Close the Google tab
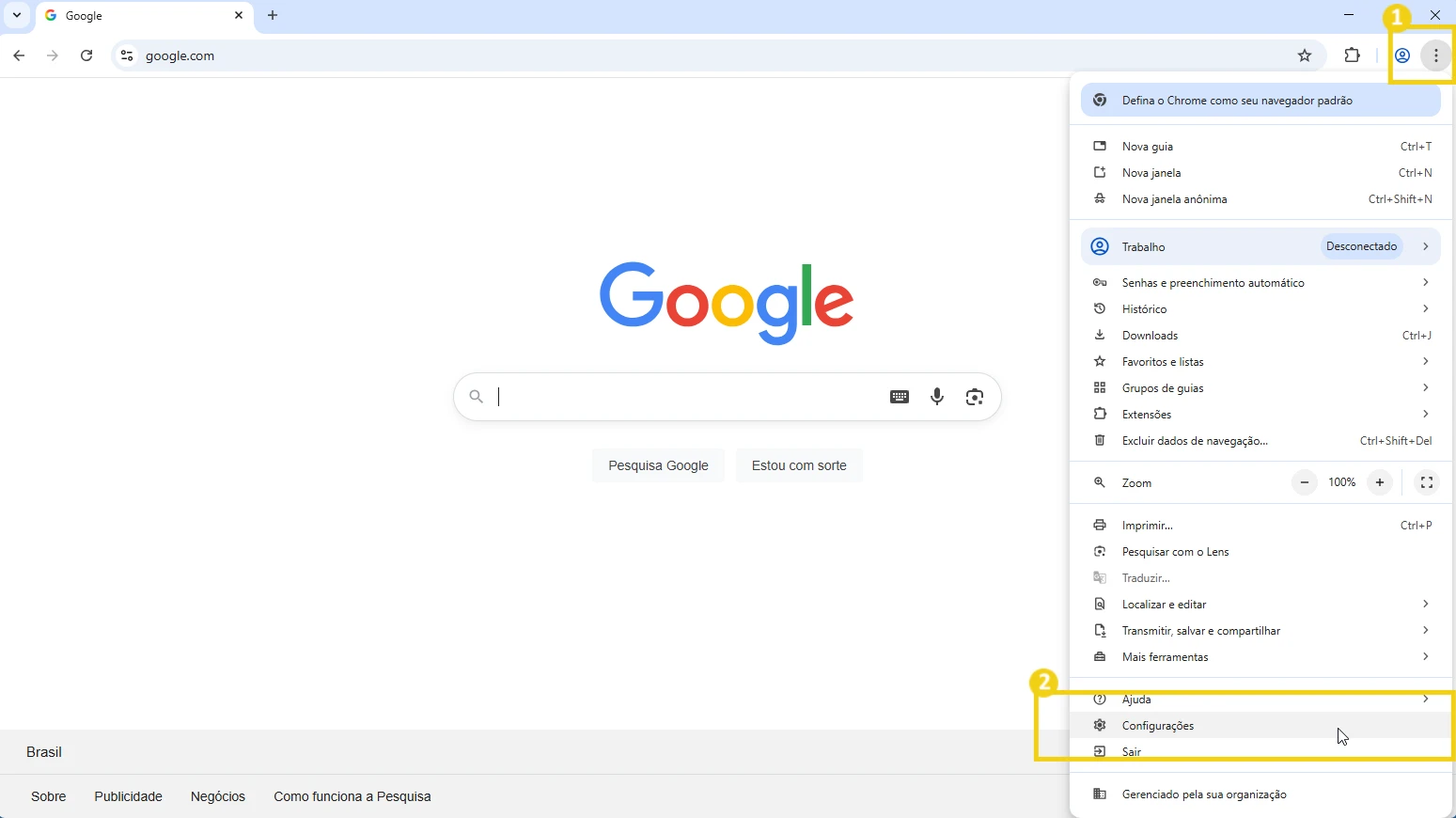The height and width of the screenshot is (818, 1456). (239, 15)
